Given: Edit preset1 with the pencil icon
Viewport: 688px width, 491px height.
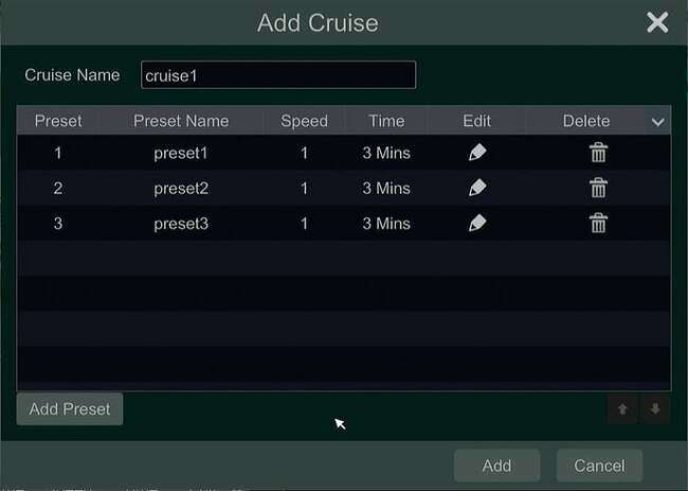Looking at the screenshot, I should pos(477,153).
